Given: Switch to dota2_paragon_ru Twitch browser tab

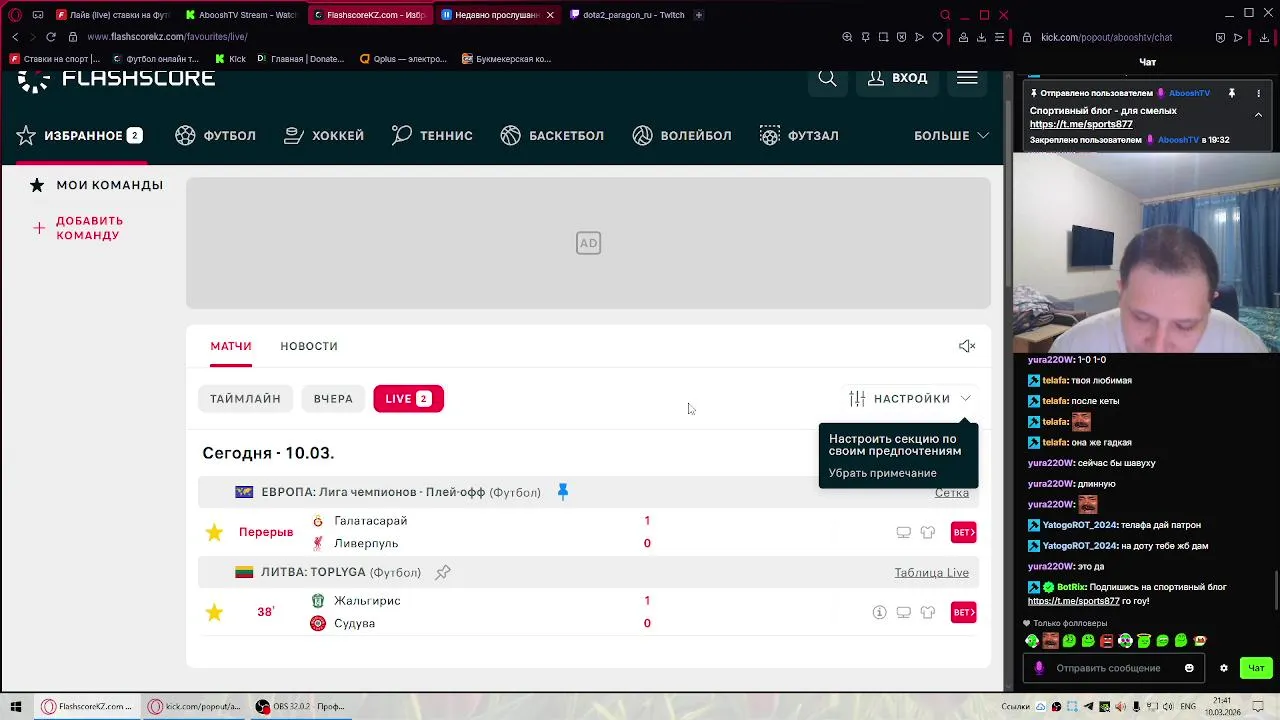Looking at the screenshot, I should coord(627,15).
